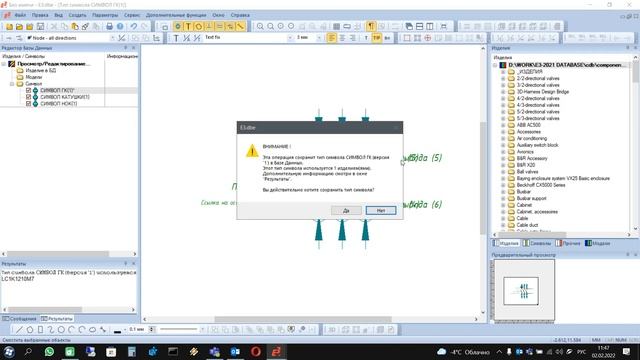This screenshot has width=640, height=360.
Task: Open the Создать menu
Action: point(77,15)
